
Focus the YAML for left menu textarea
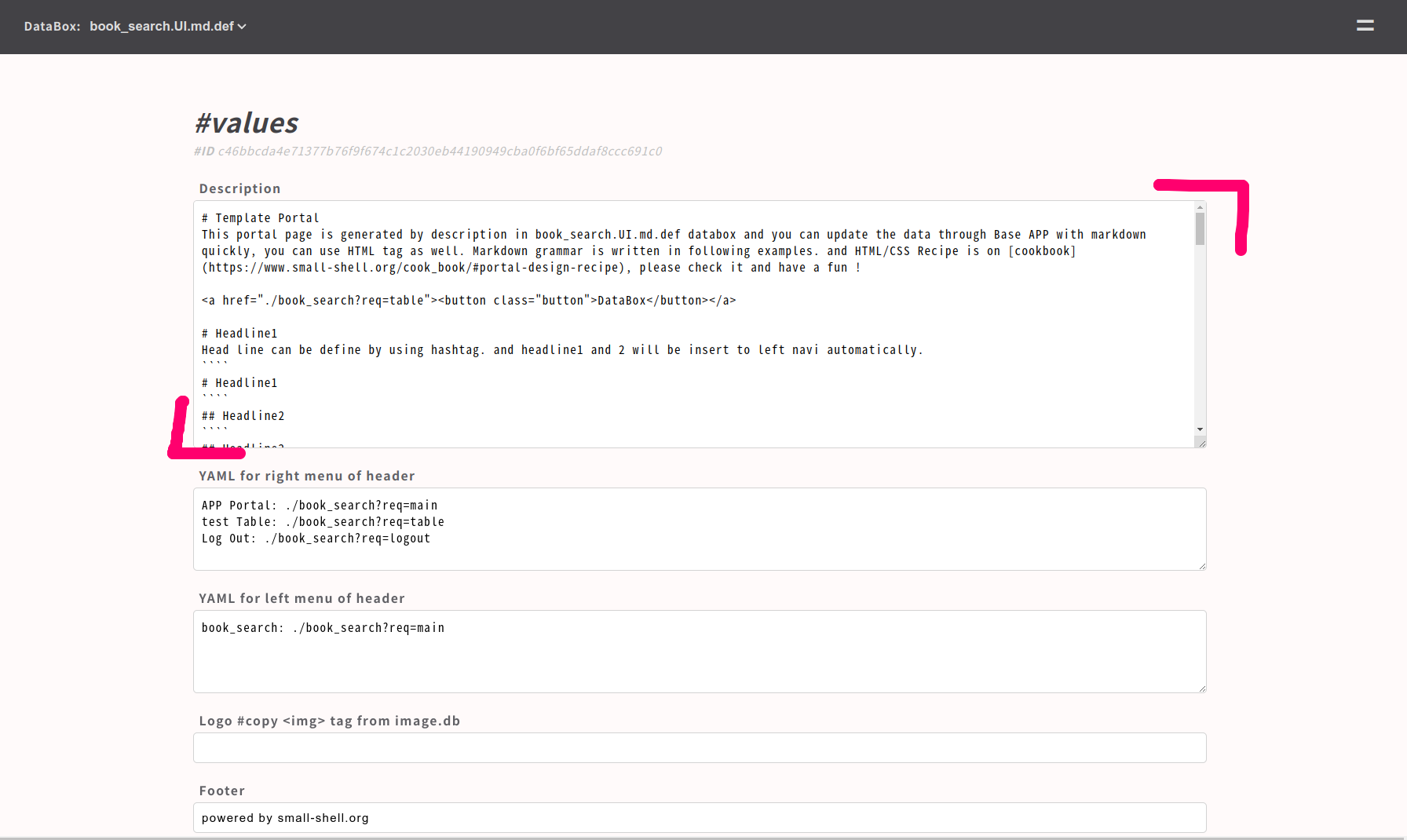[700, 652]
